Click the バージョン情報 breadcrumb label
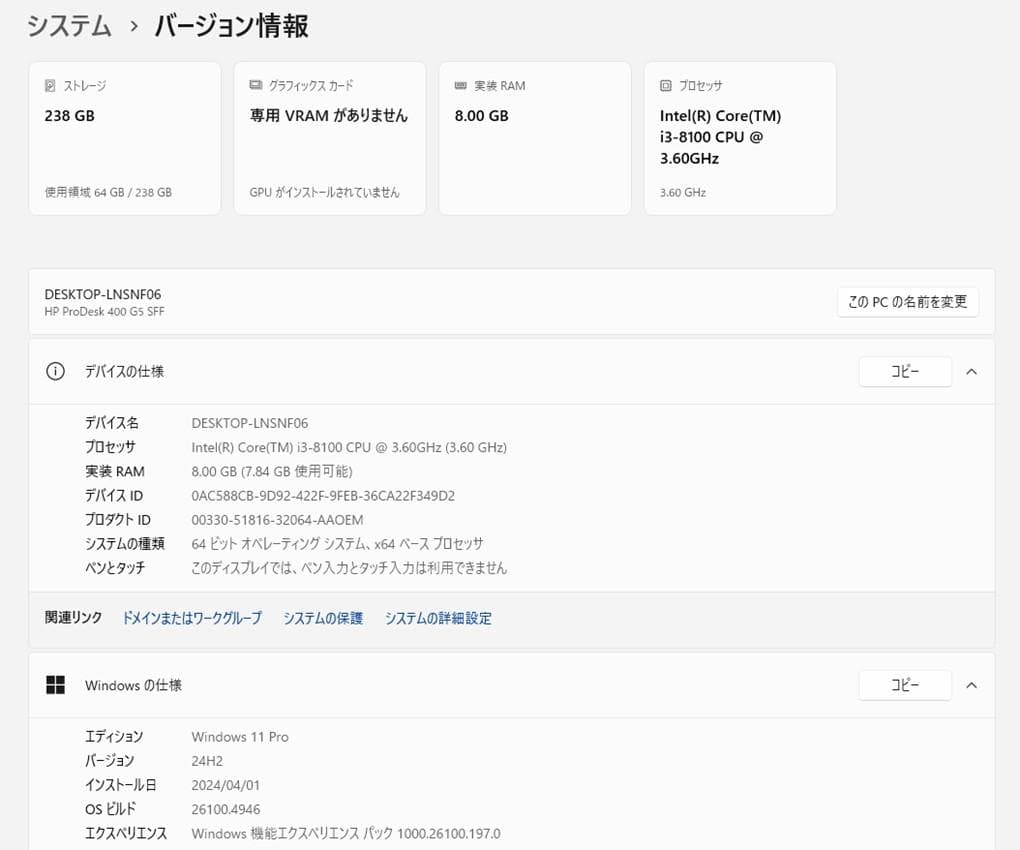Viewport: 1020px width, 850px height. 230,27
